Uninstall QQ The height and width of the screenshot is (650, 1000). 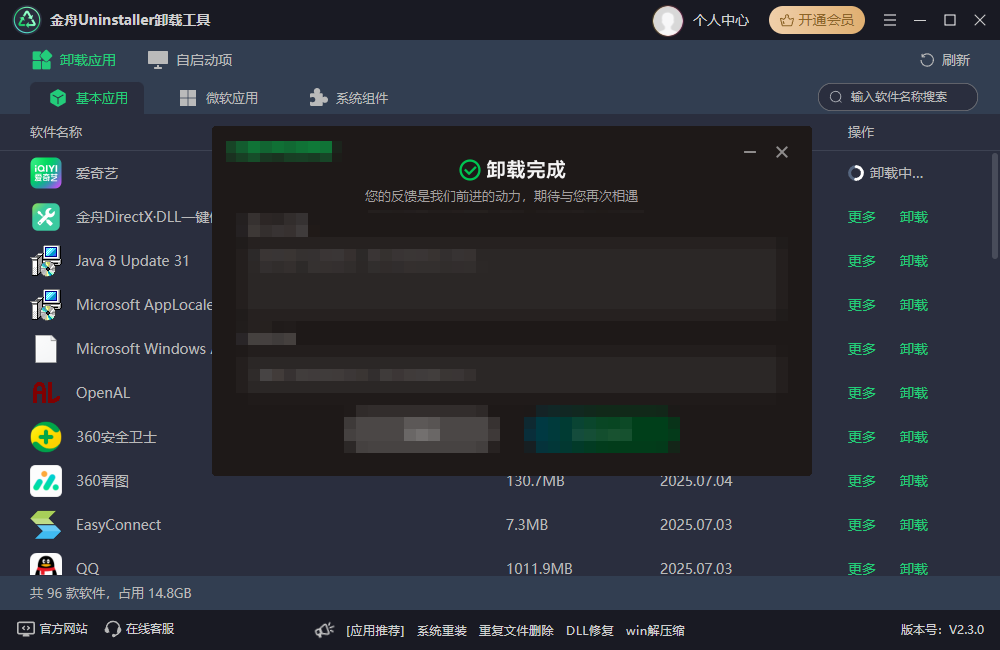coord(913,568)
